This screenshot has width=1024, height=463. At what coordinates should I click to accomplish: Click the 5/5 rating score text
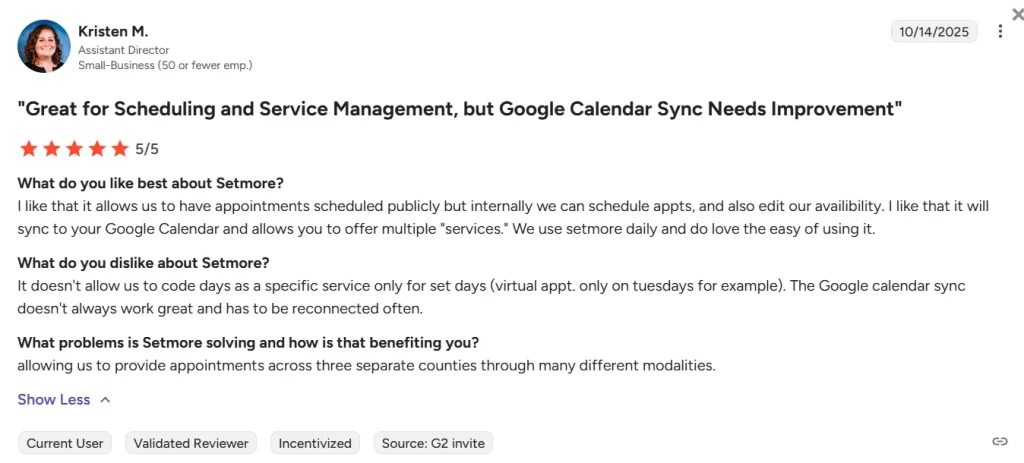pos(147,149)
